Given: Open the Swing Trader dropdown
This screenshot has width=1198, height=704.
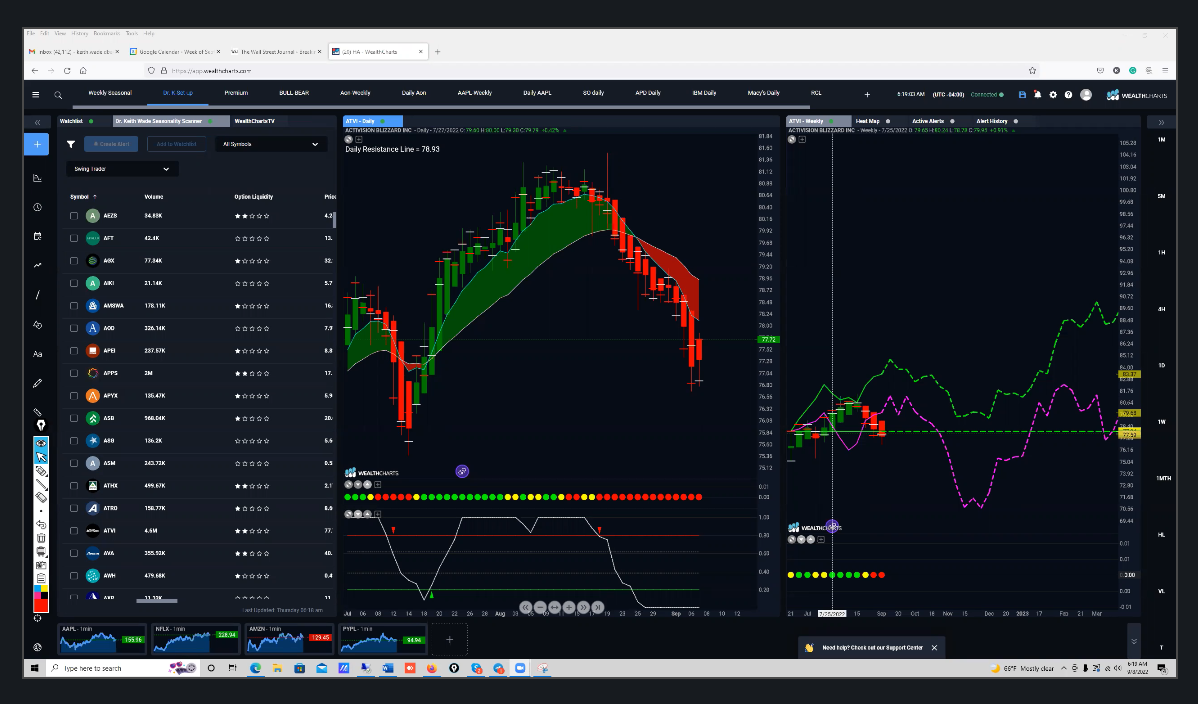Looking at the screenshot, I should (x=122, y=169).
